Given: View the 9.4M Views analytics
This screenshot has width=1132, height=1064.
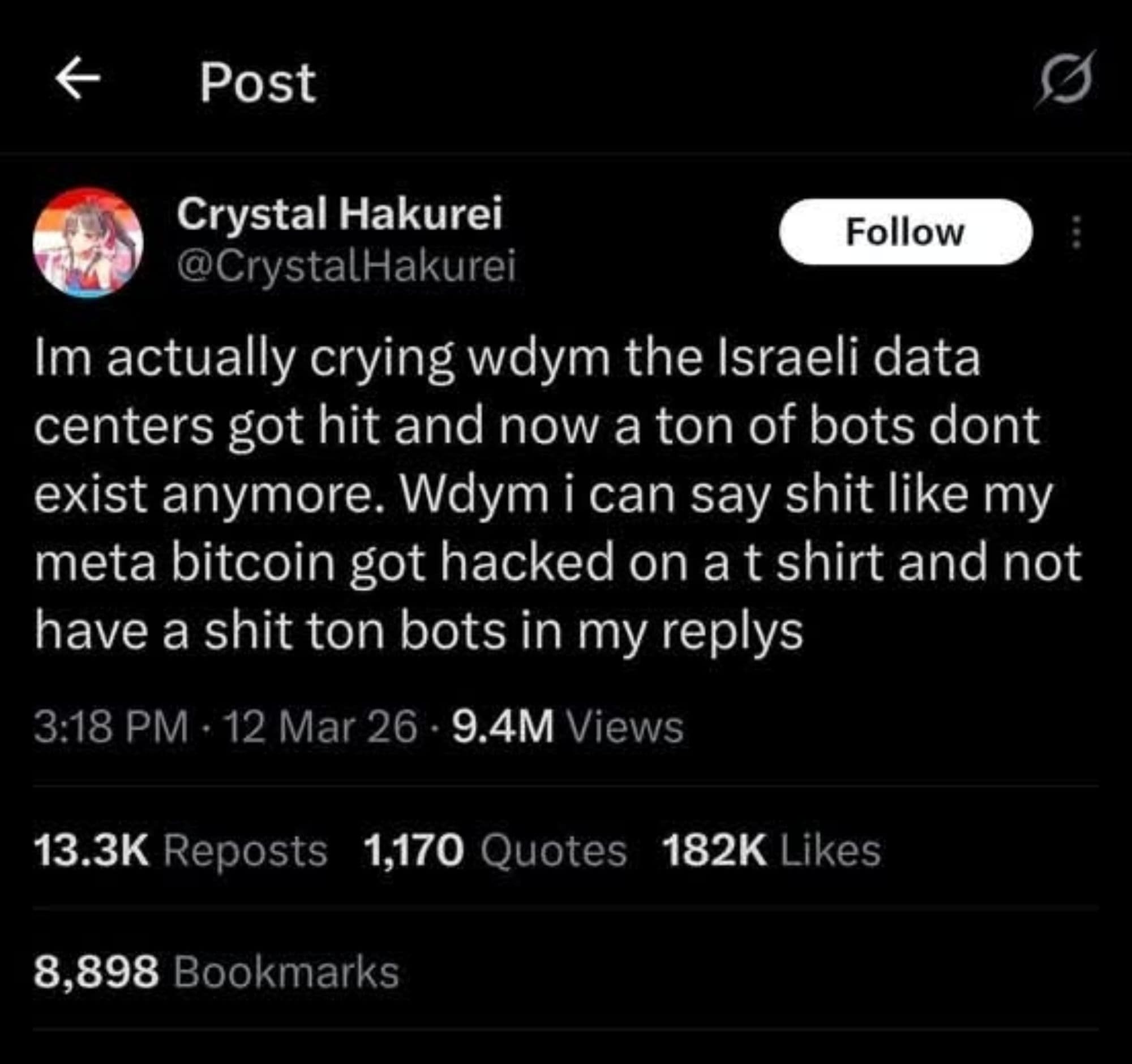Looking at the screenshot, I should pyautogui.click(x=567, y=728).
